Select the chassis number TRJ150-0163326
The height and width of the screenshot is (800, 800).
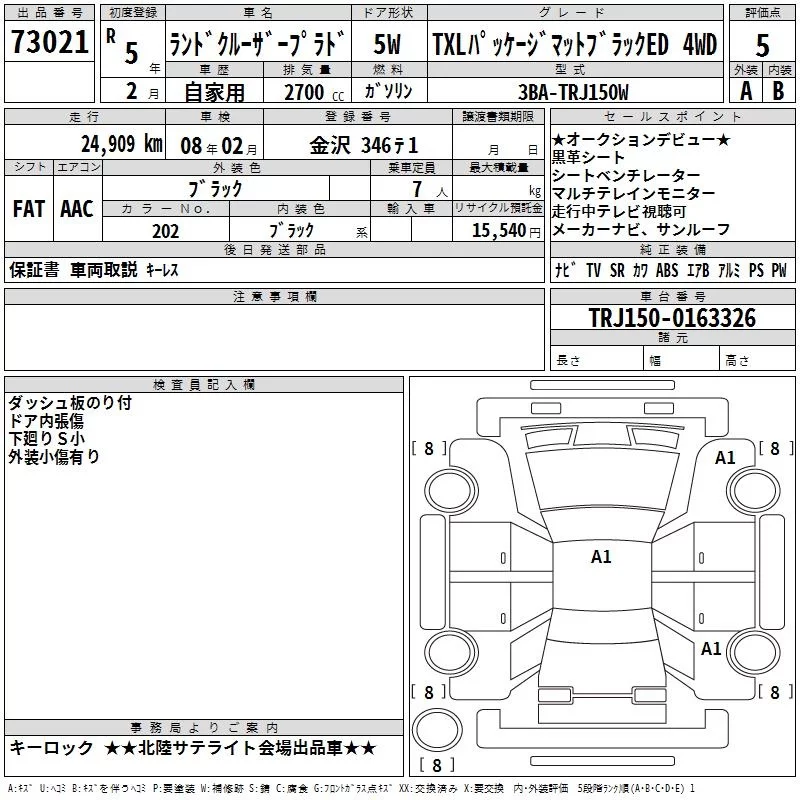pyautogui.click(x=672, y=318)
